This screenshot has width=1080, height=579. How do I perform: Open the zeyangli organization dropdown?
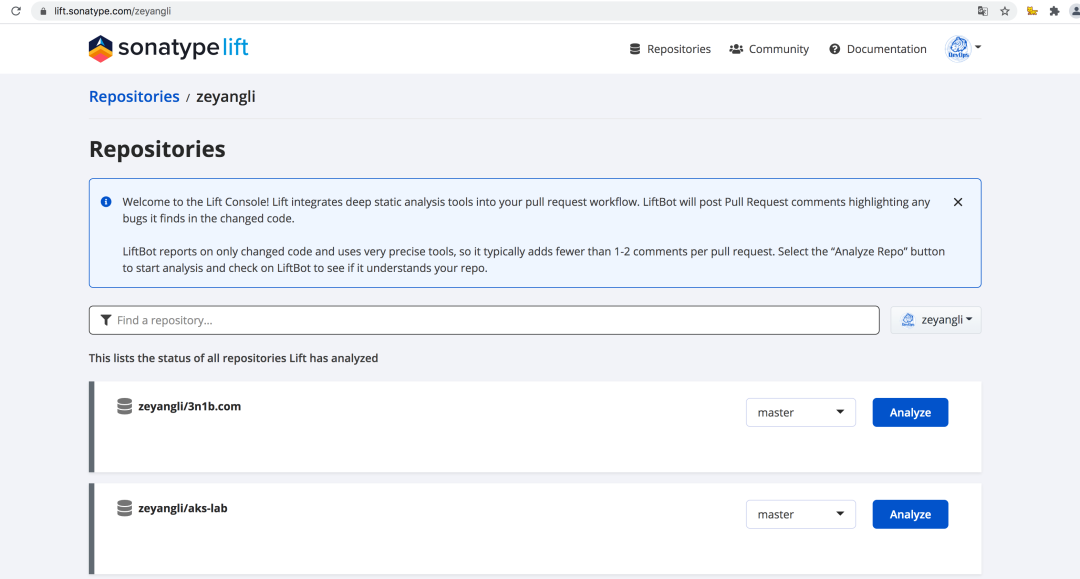(x=936, y=320)
